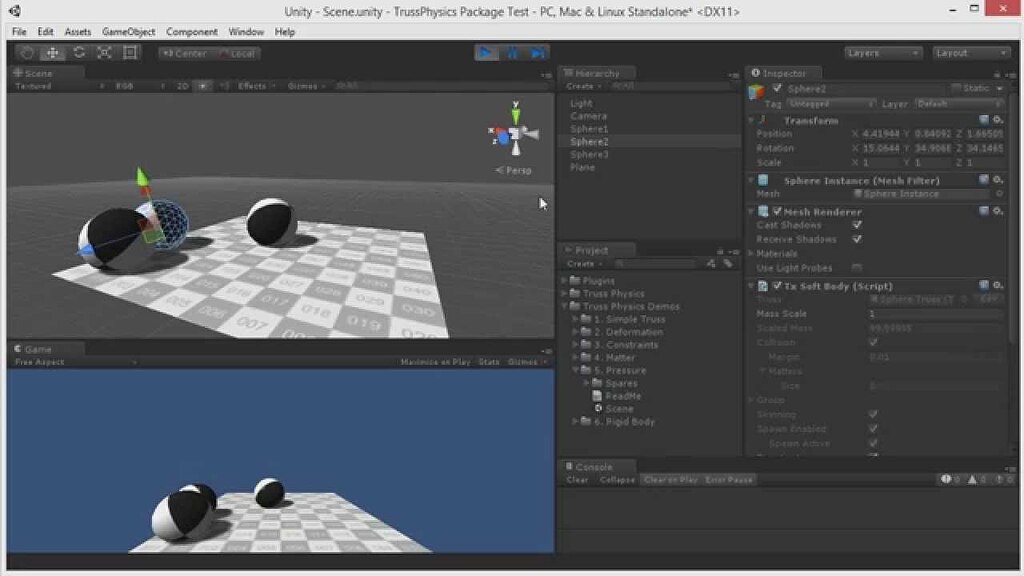Screen dimensions: 1024x576
Task: Toggle the Local pivot orientation button
Action: [x=239, y=53]
